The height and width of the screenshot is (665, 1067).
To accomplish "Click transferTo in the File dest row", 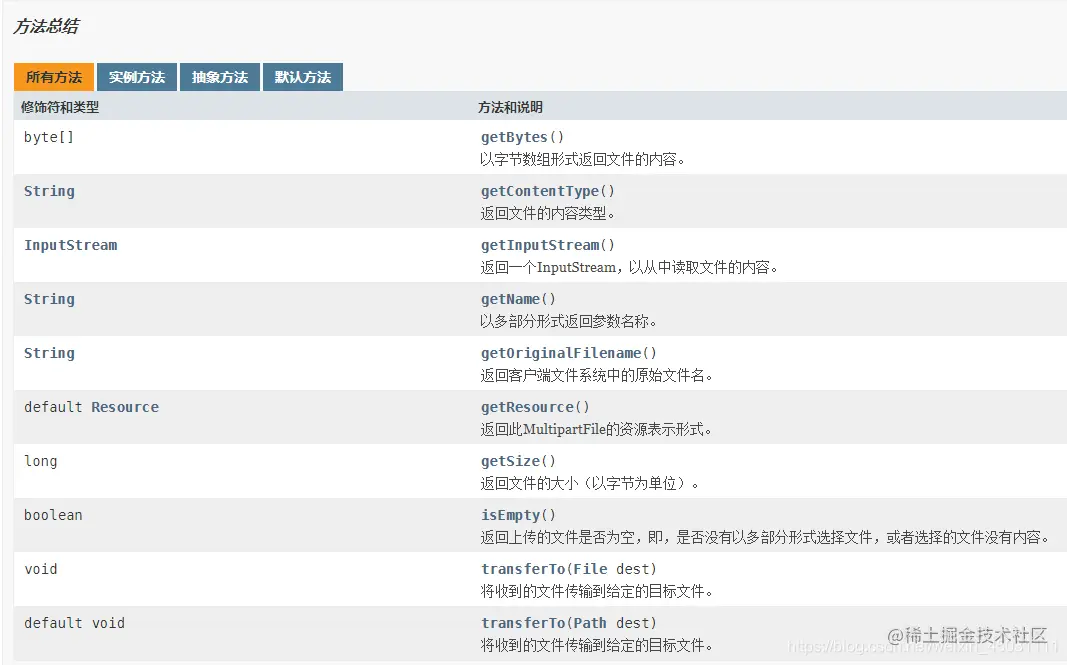I will tap(523, 569).
